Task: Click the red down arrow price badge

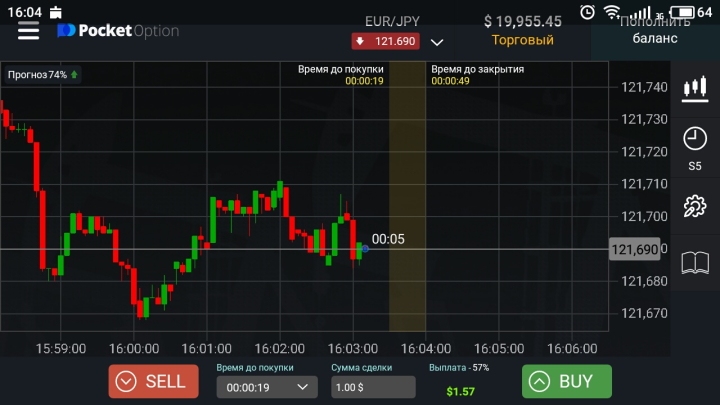Action: tap(384, 41)
